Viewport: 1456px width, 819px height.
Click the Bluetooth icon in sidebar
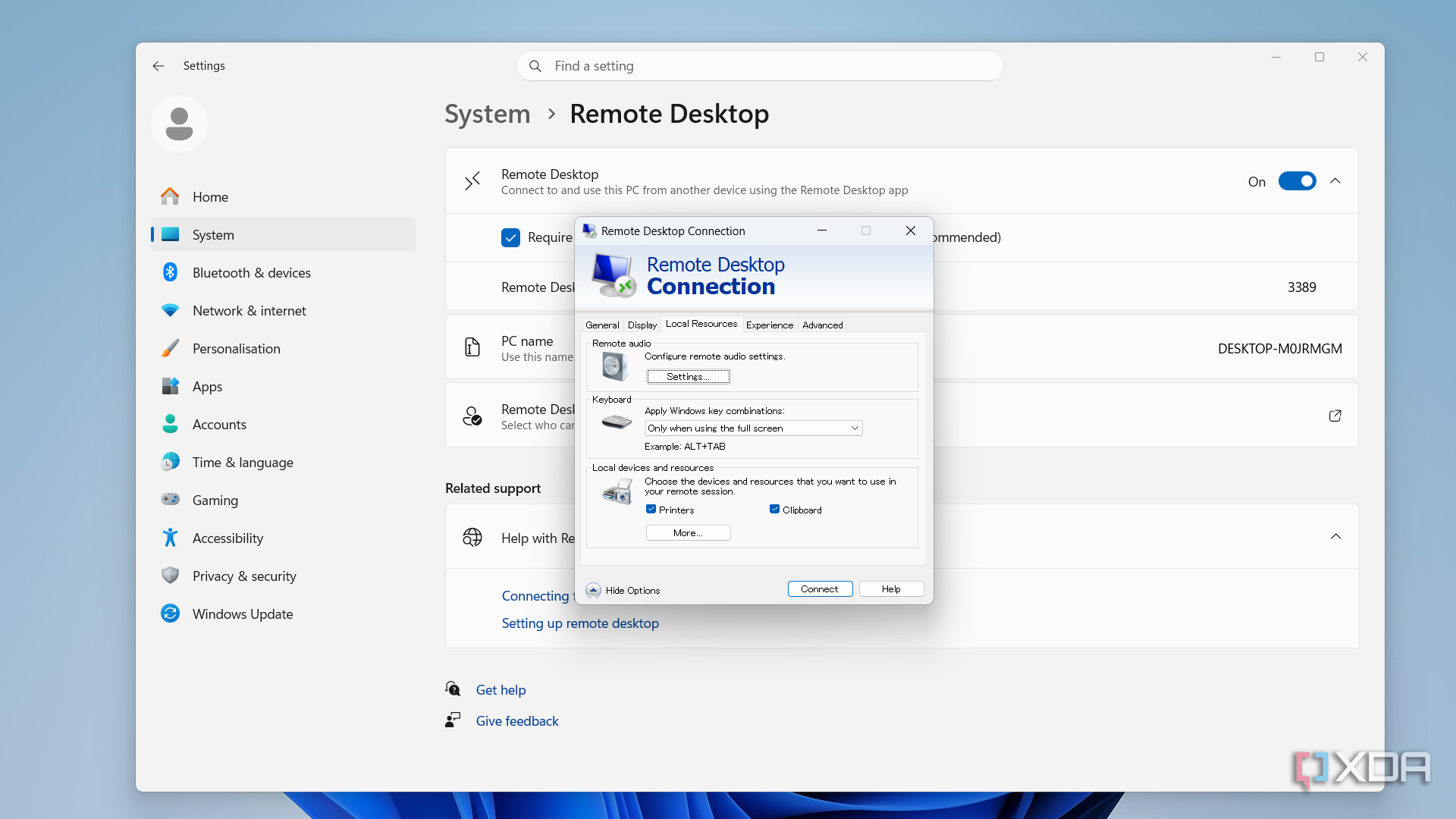[170, 272]
